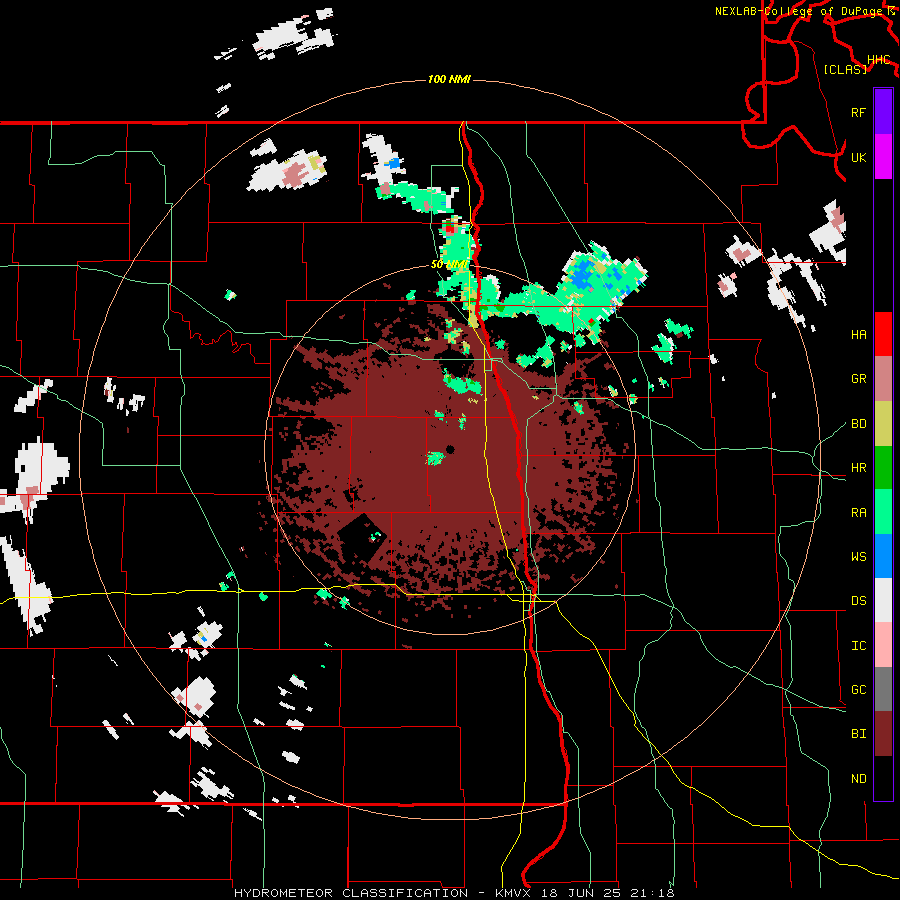
Task: Click the DS white legend swatch
Action: pyautogui.click(x=883, y=600)
